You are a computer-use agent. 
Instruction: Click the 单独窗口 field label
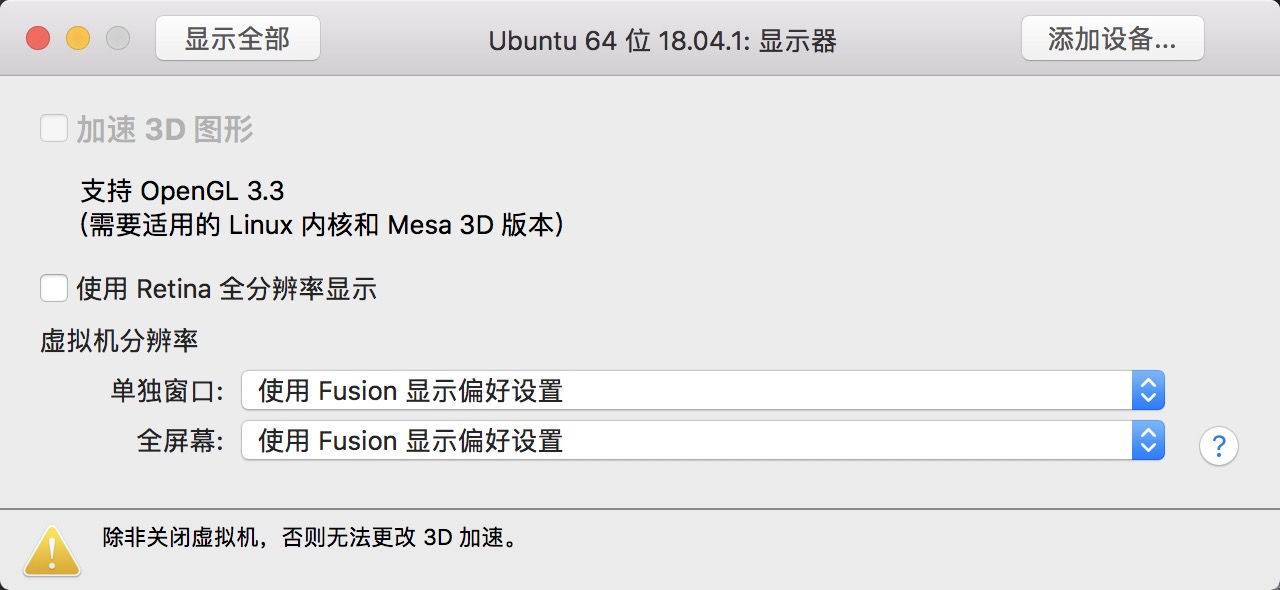167,391
